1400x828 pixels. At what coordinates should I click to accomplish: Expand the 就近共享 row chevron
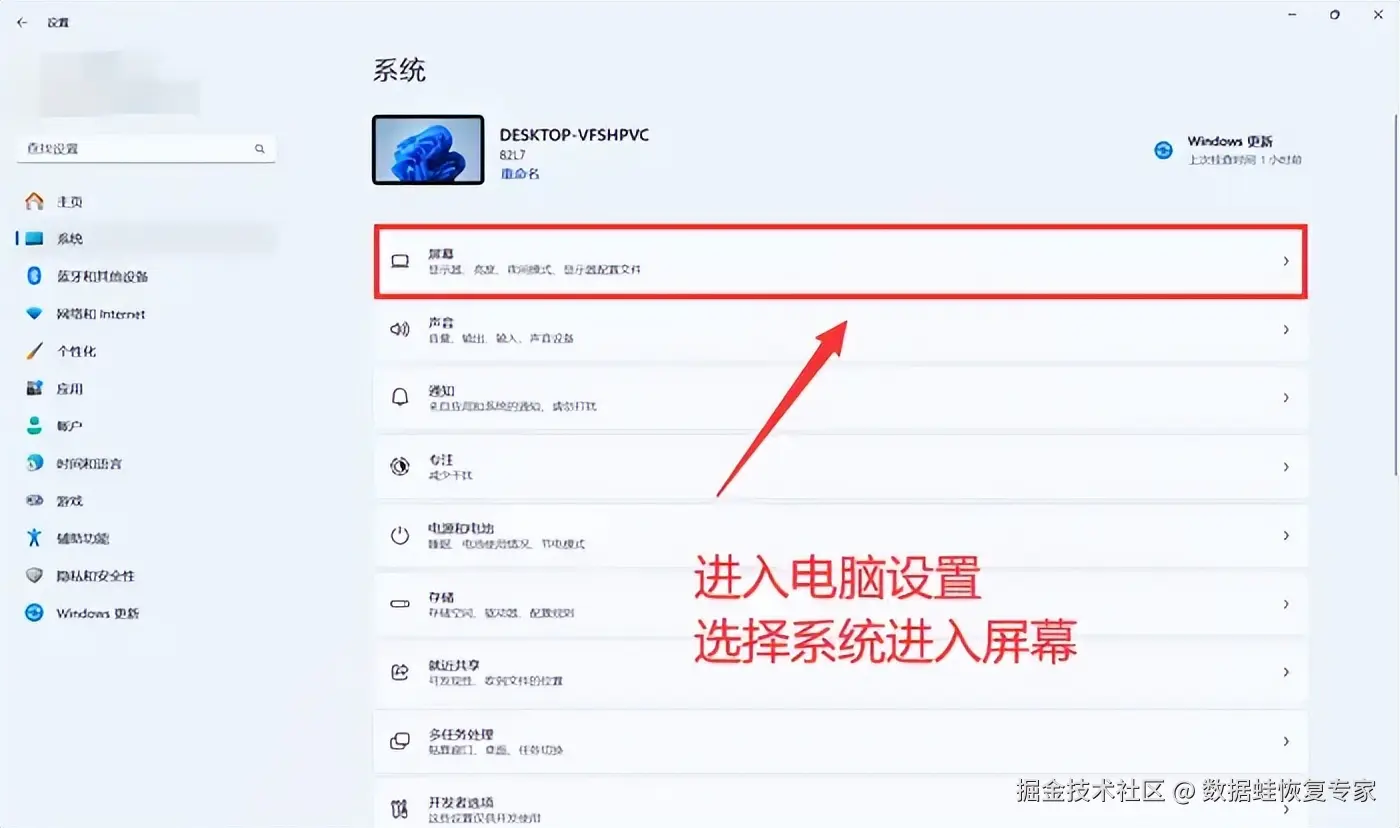[x=1286, y=672]
